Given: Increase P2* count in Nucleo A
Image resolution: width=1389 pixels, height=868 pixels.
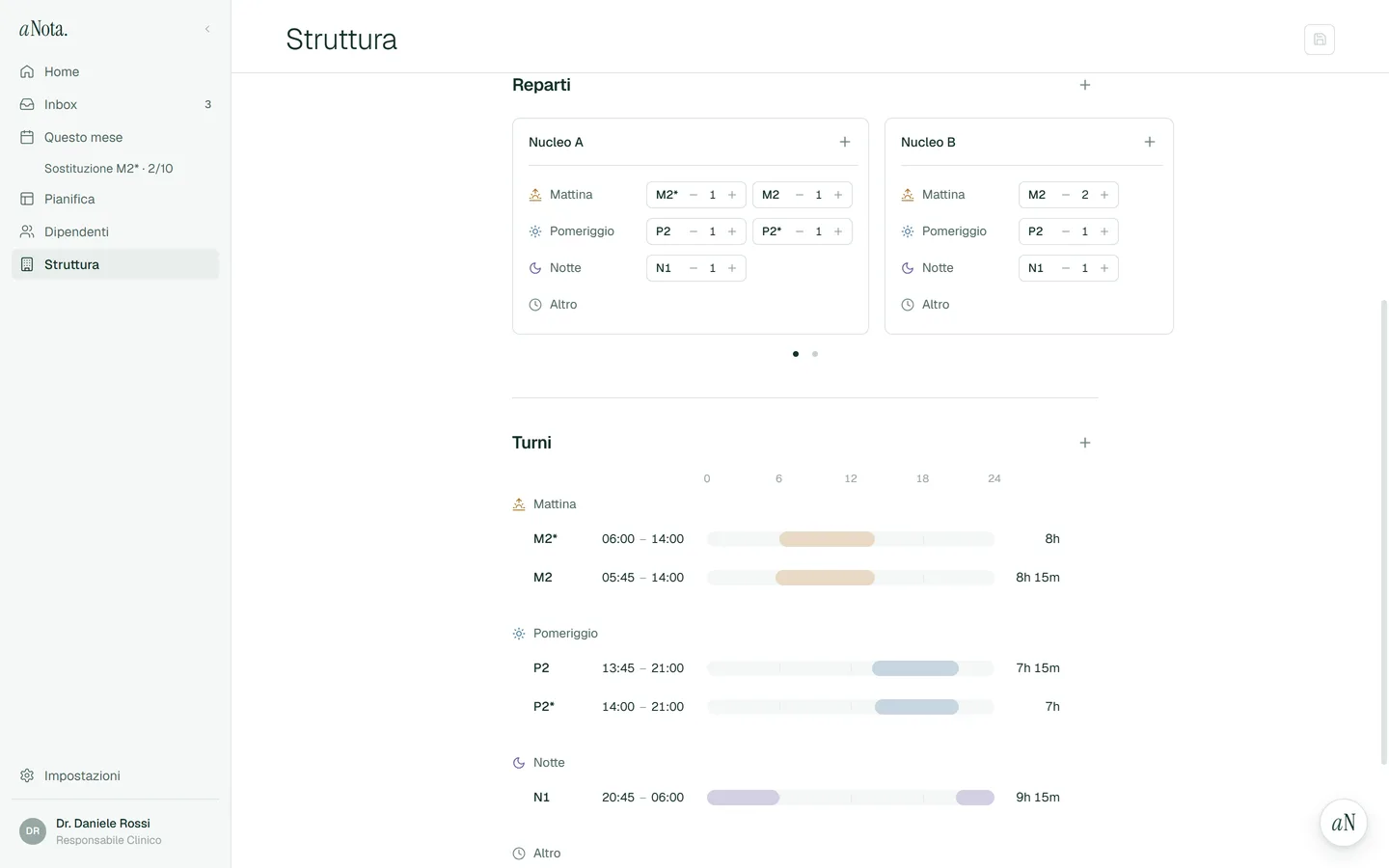Looking at the screenshot, I should click(838, 231).
